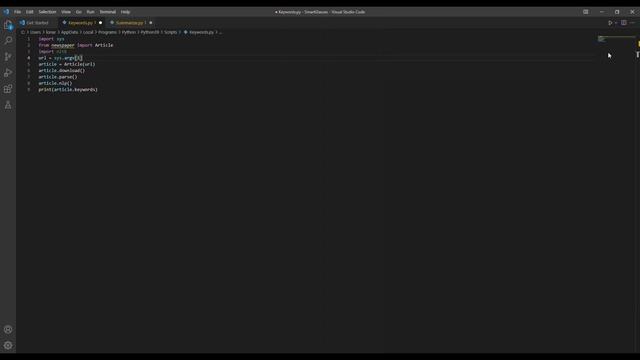Image resolution: width=640 pixels, height=360 pixels.
Task: Open the Run menu
Action: [x=90, y=12]
